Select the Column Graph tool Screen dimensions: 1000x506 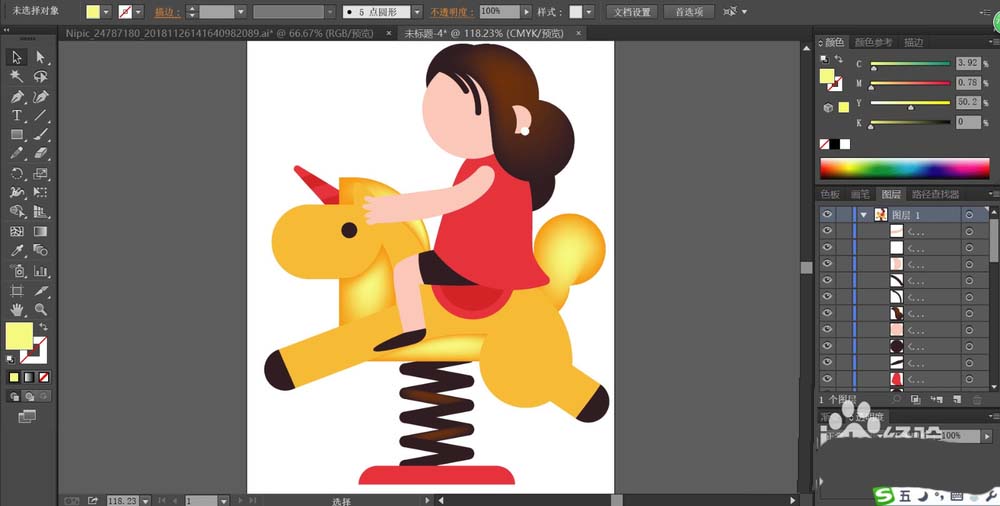tap(41, 271)
